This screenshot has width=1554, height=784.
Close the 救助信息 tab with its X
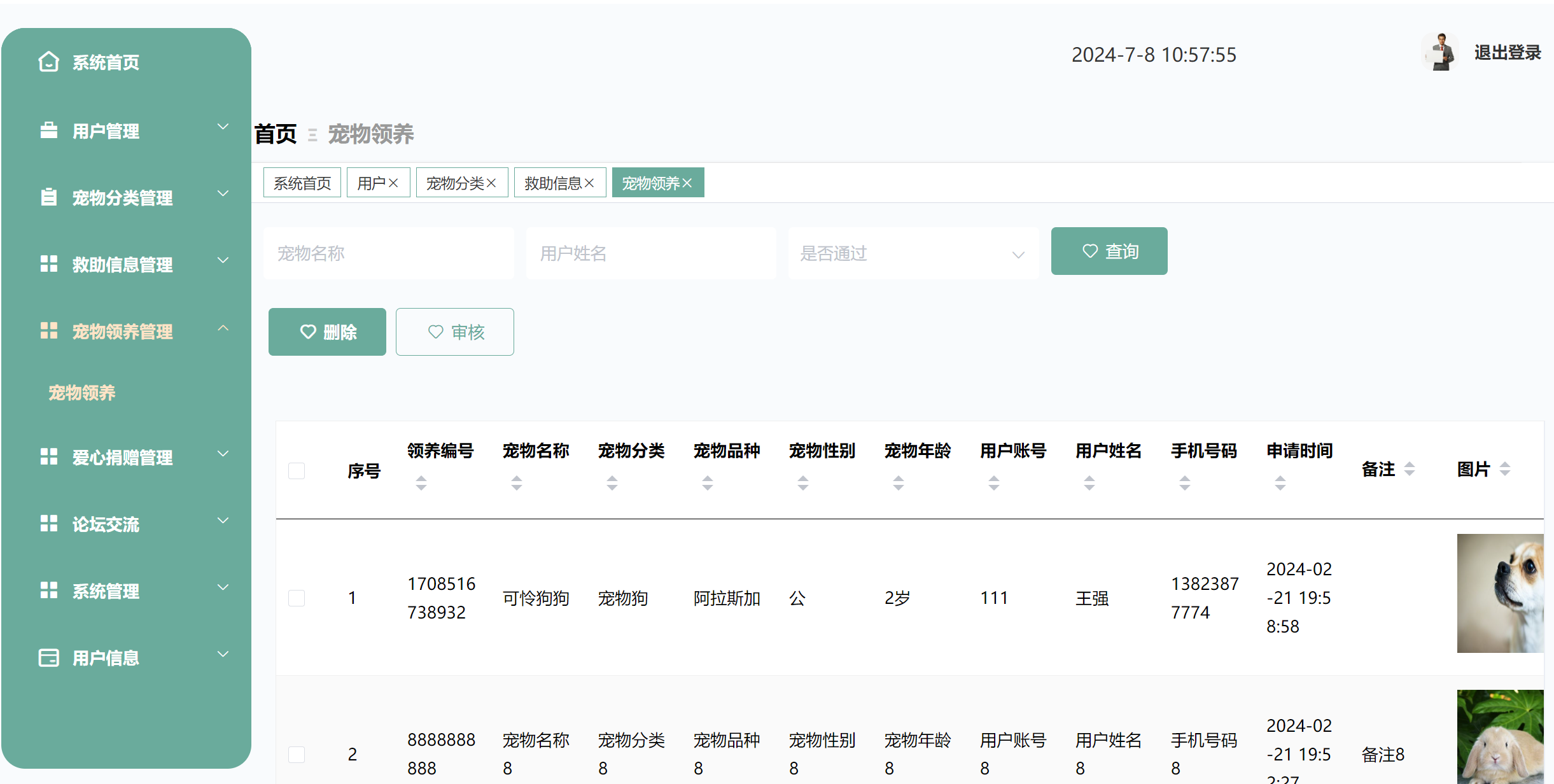tap(589, 183)
